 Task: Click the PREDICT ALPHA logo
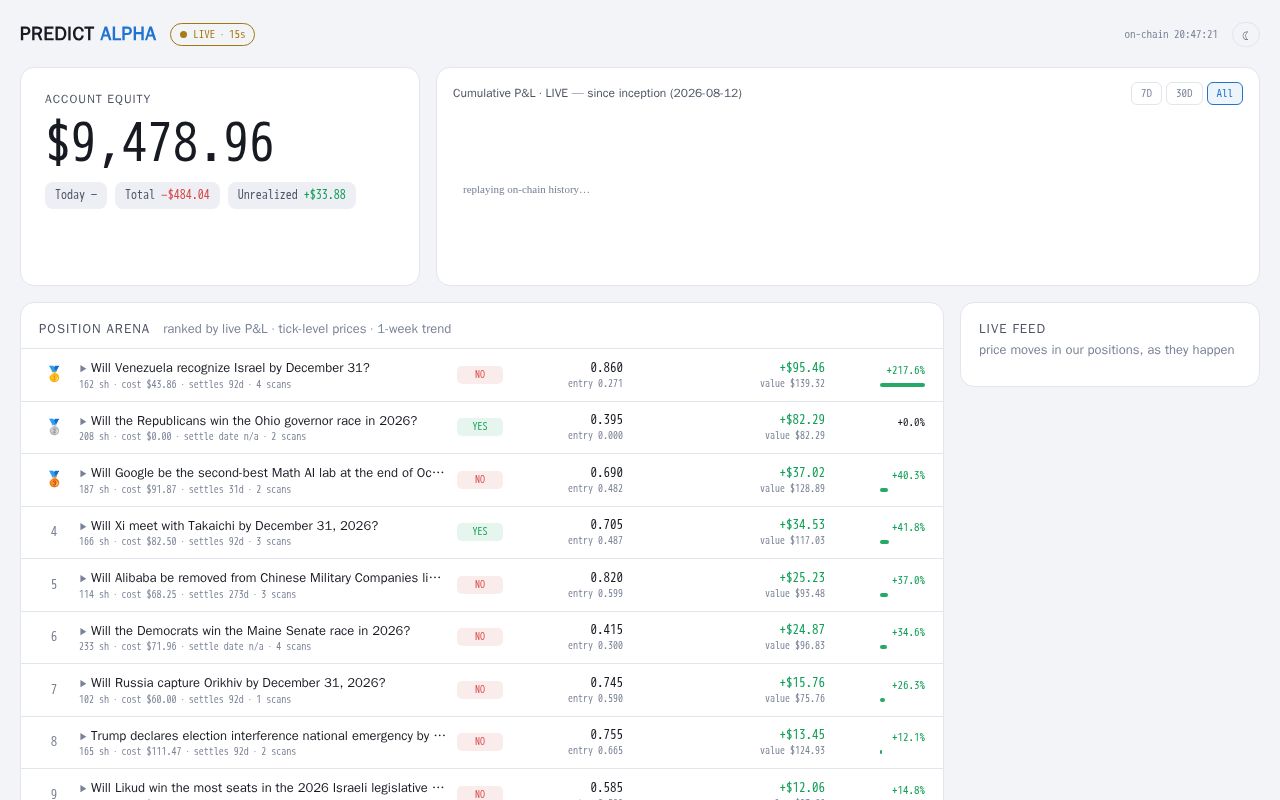tap(88, 34)
